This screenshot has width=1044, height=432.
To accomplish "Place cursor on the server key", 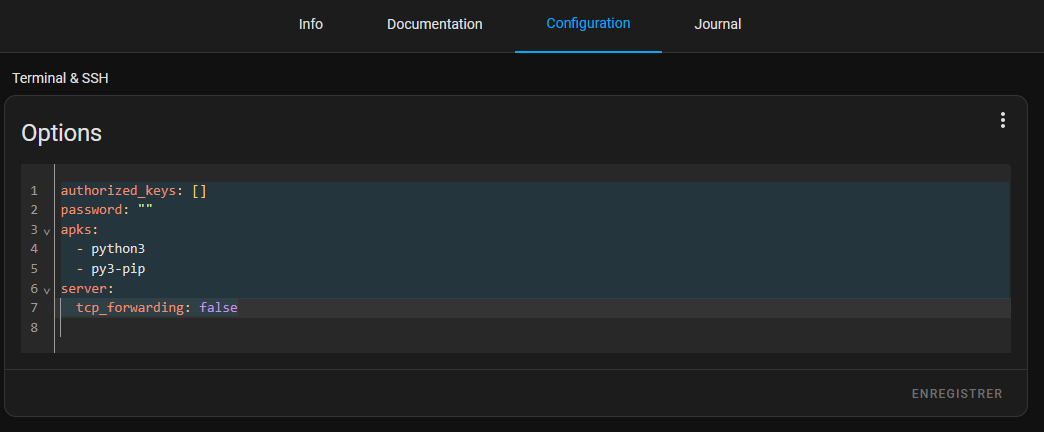I will point(84,289).
